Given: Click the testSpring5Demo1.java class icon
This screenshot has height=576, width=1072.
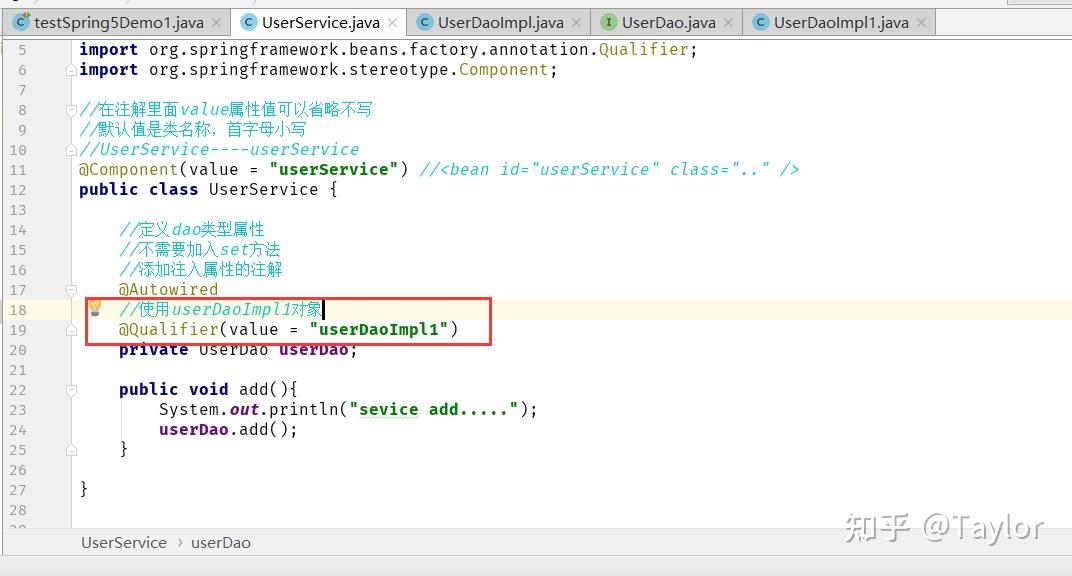Looking at the screenshot, I should 22,22.
